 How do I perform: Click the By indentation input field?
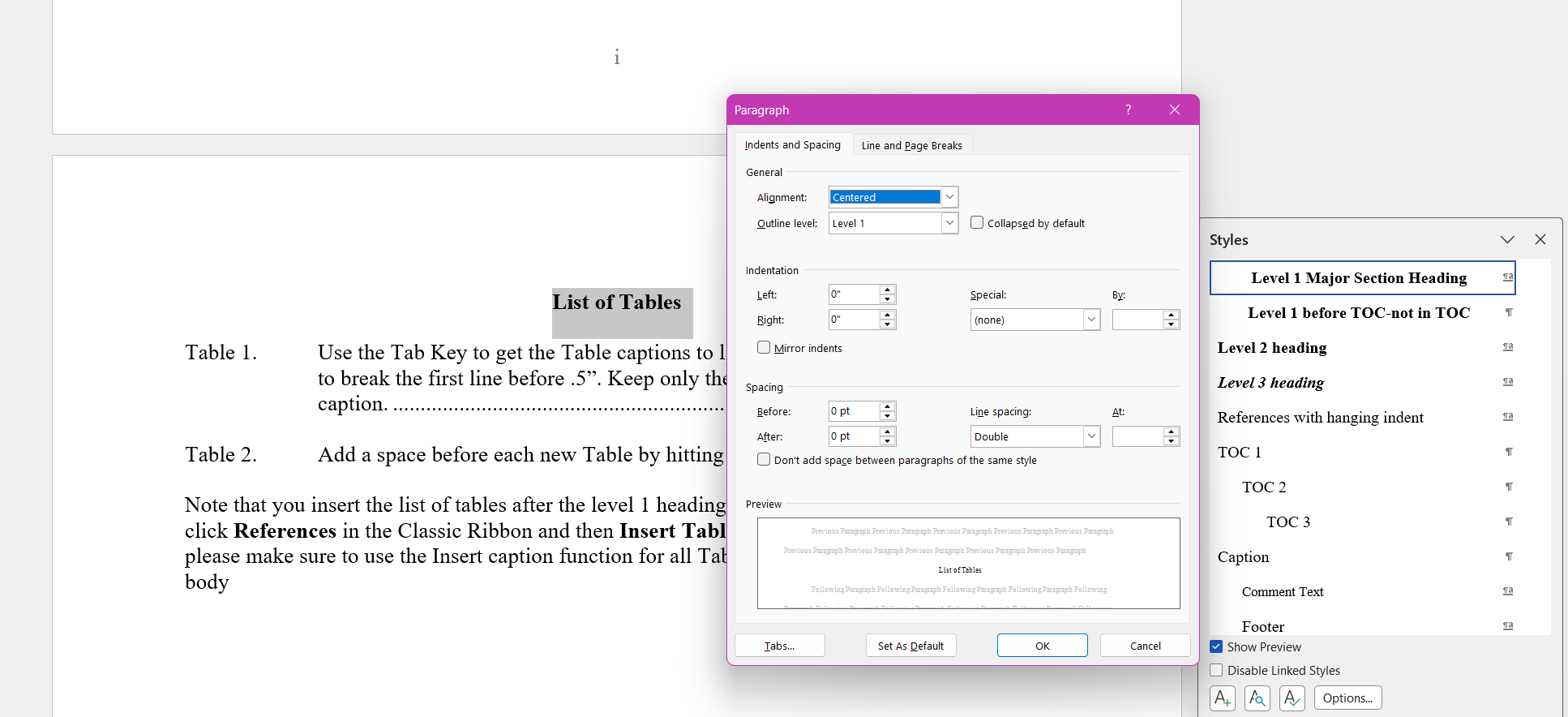click(x=1137, y=320)
